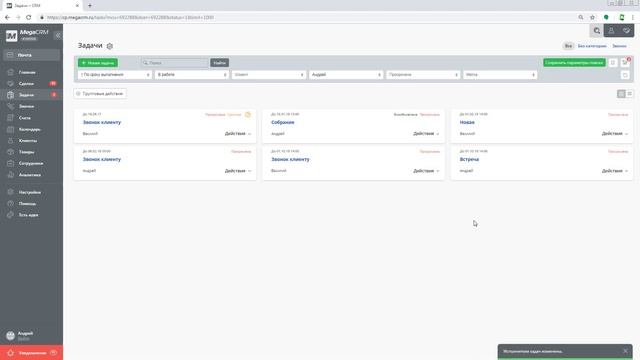This screenshot has width=640, height=360.
Task: Click the Настройки gear icon in sidebar
Action: pos(11,192)
